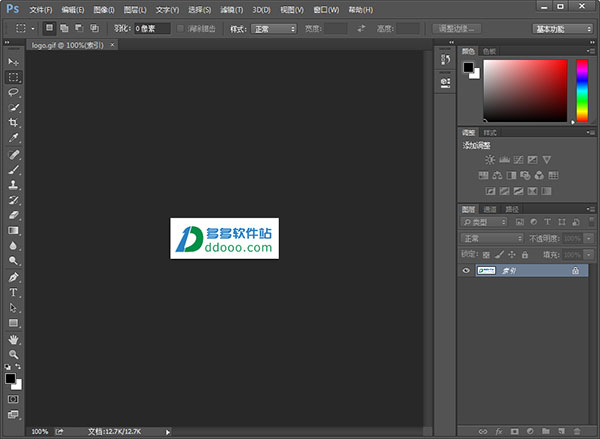
Task: Open the Properties panel icon
Action: pyautogui.click(x=445, y=82)
